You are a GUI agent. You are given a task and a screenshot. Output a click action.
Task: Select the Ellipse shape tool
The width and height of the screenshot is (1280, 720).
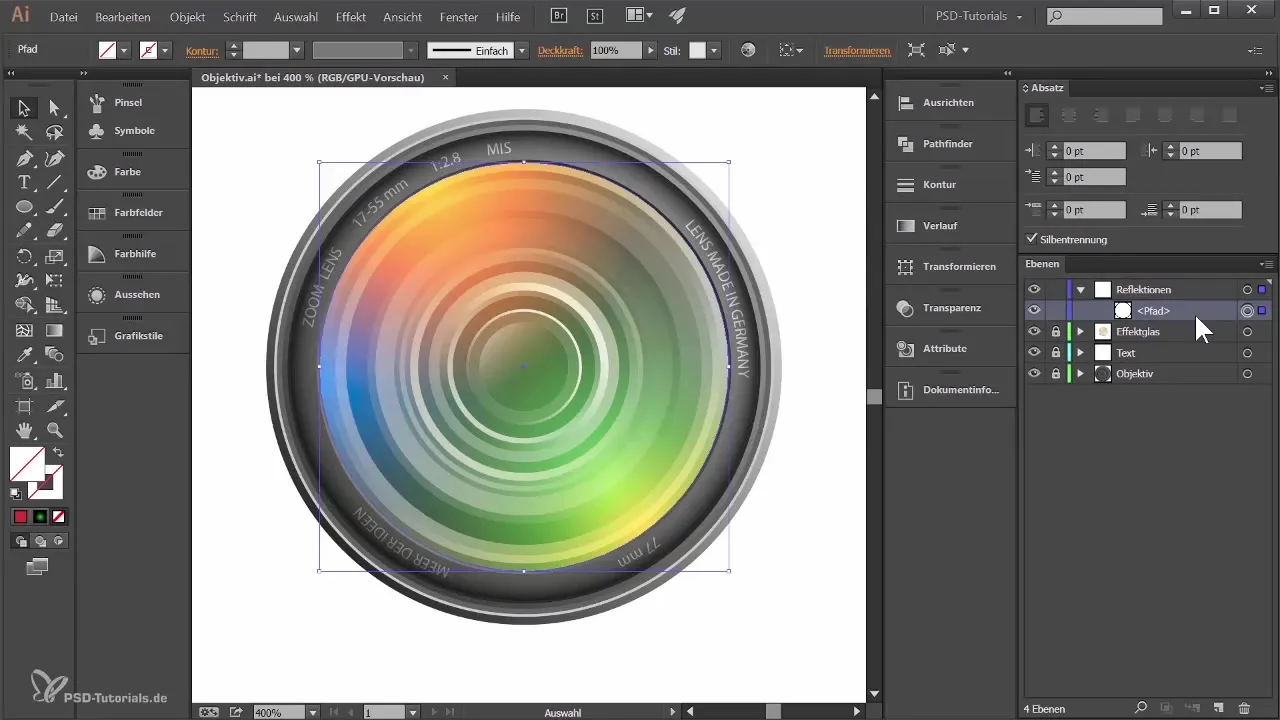(x=24, y=207)
